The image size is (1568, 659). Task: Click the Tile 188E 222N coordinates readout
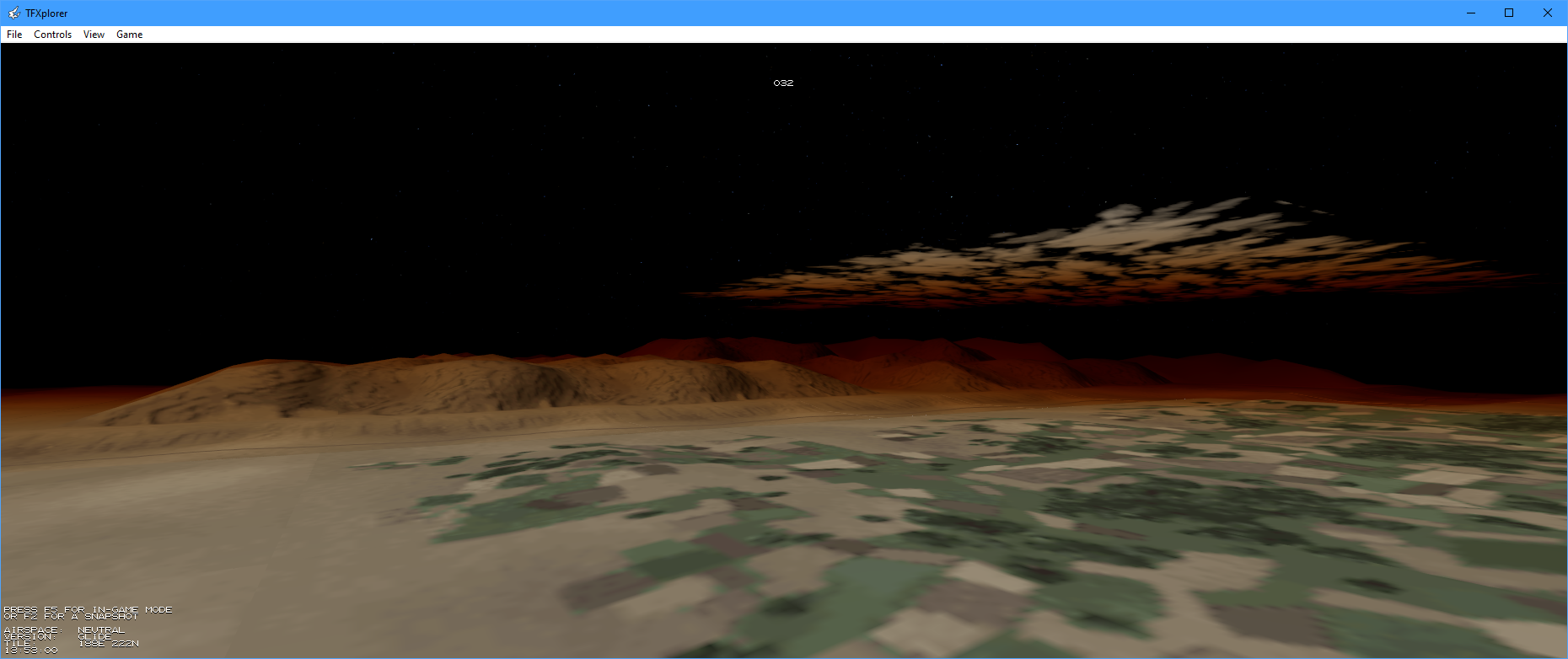(x=108, y=644)
